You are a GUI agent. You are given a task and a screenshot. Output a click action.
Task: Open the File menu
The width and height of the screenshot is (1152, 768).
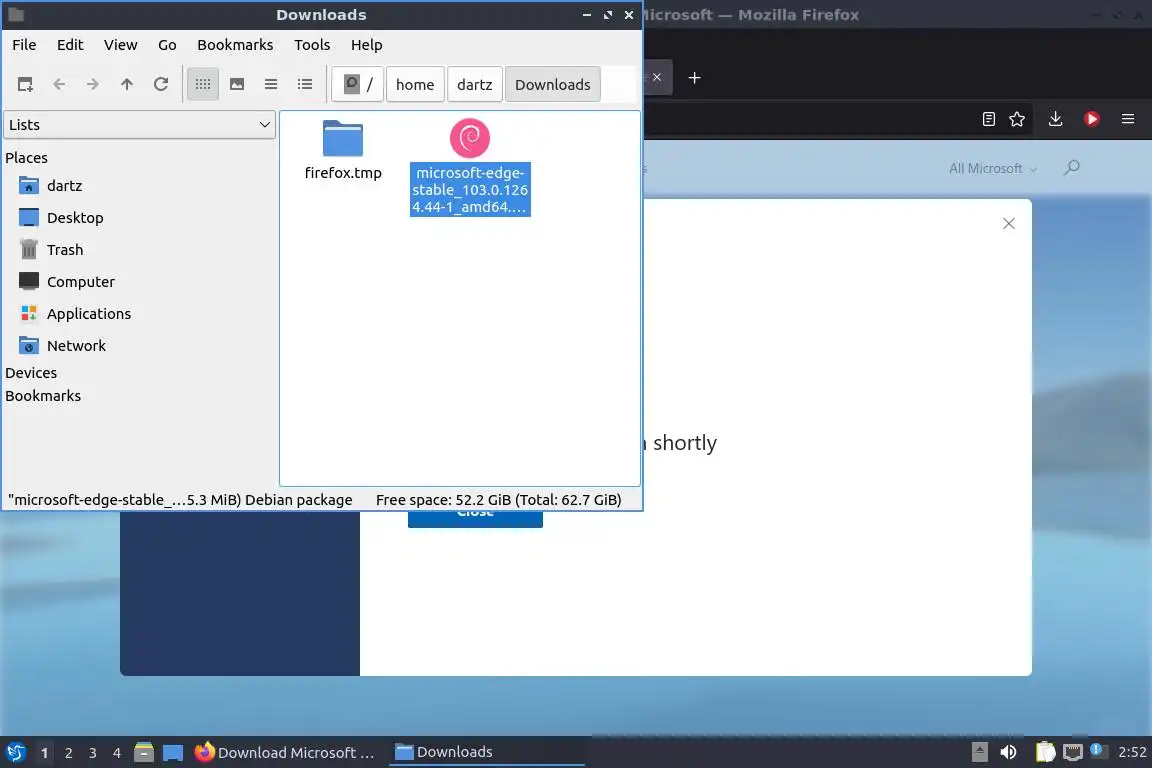pos(24,45)
